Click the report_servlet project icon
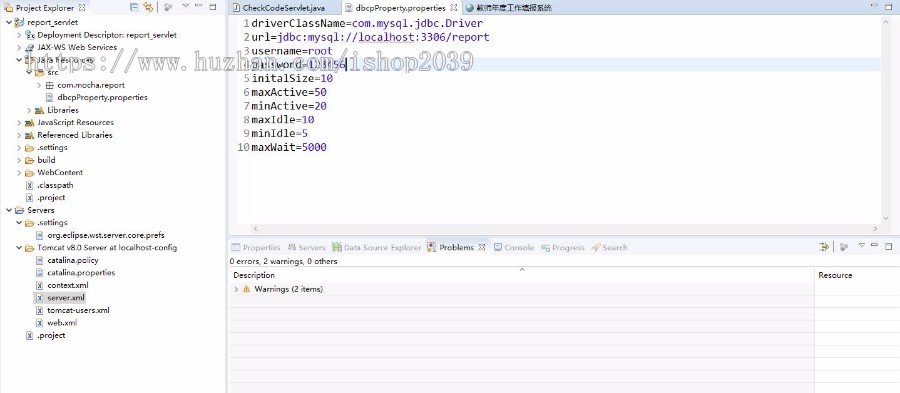 [20, 22]
